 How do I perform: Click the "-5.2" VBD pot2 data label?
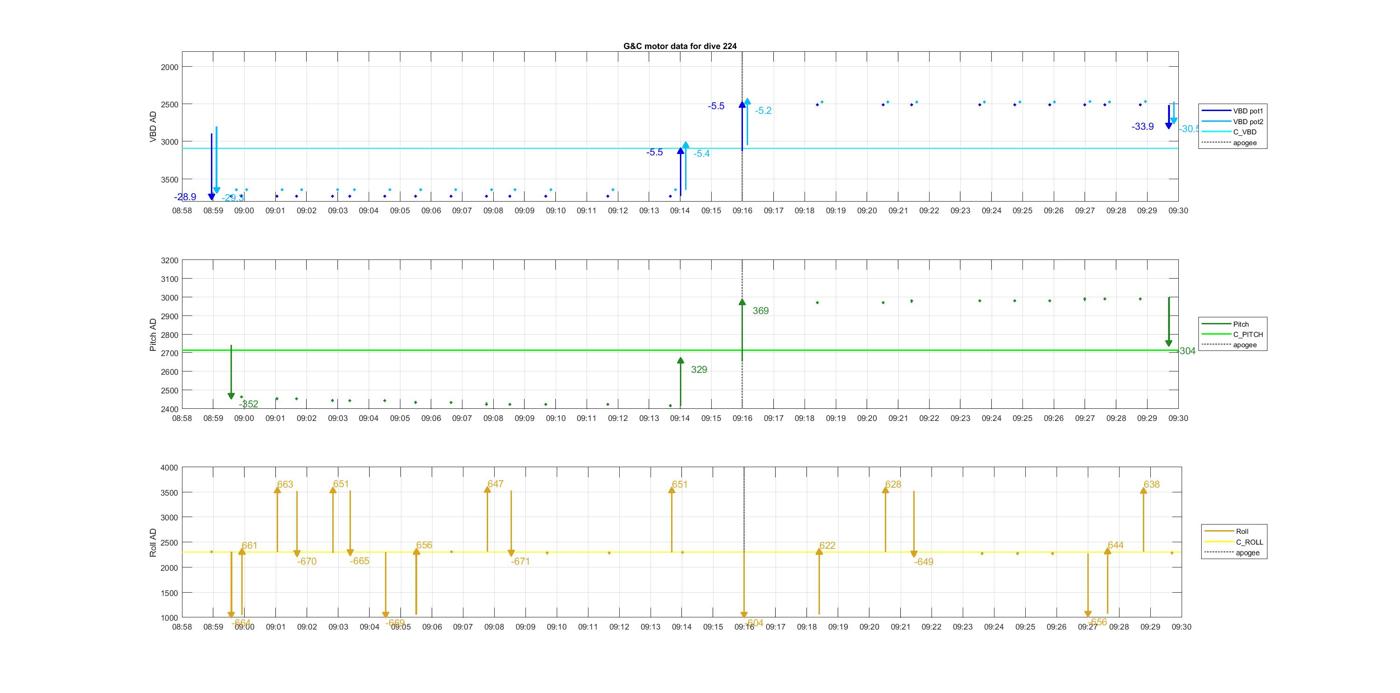[763, 111]
